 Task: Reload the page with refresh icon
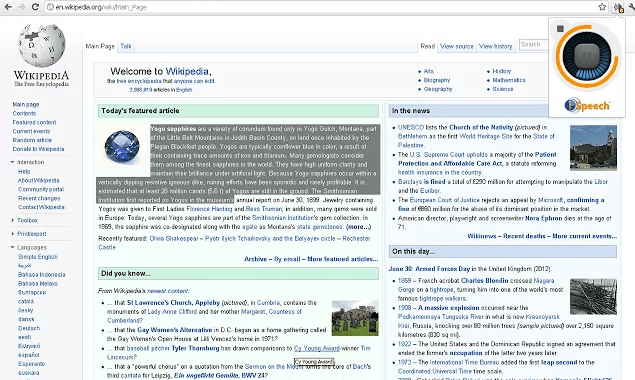coord(35,7)
